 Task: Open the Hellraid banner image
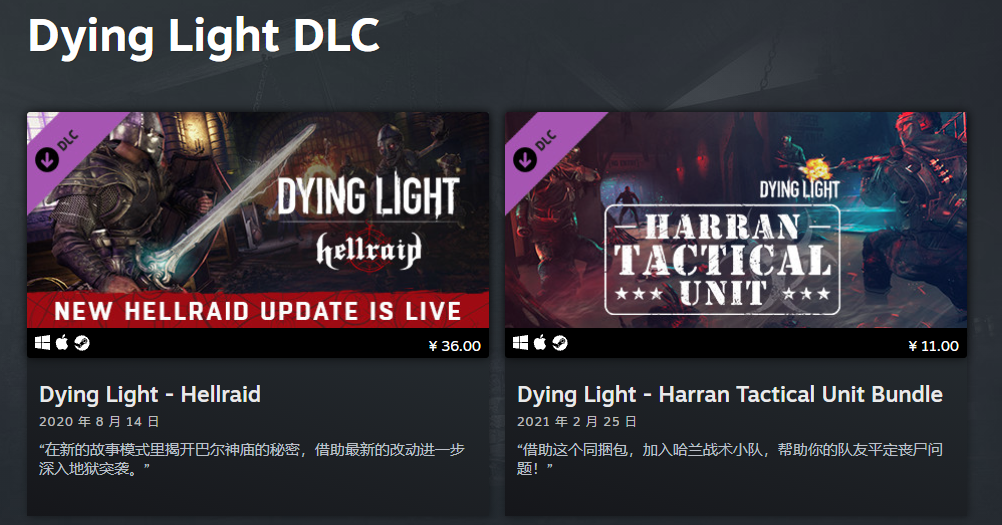(258, 220)
